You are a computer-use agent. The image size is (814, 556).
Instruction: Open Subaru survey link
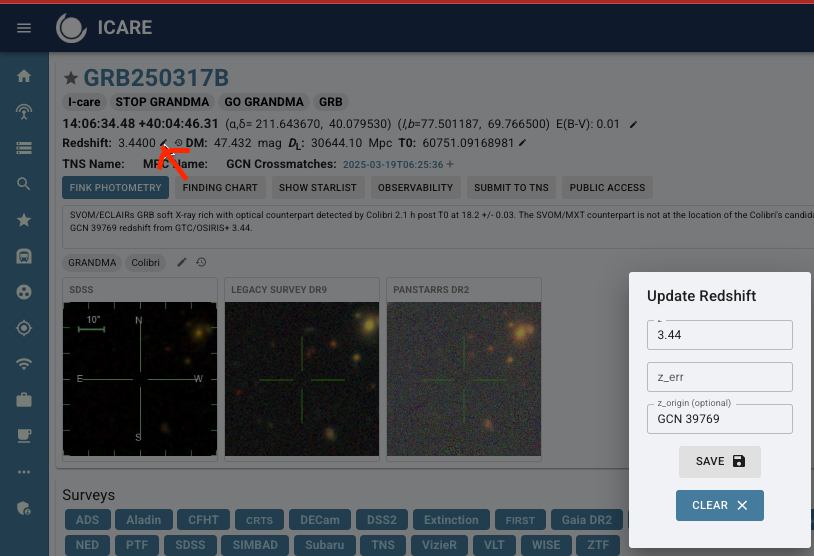tap(324, 545)
